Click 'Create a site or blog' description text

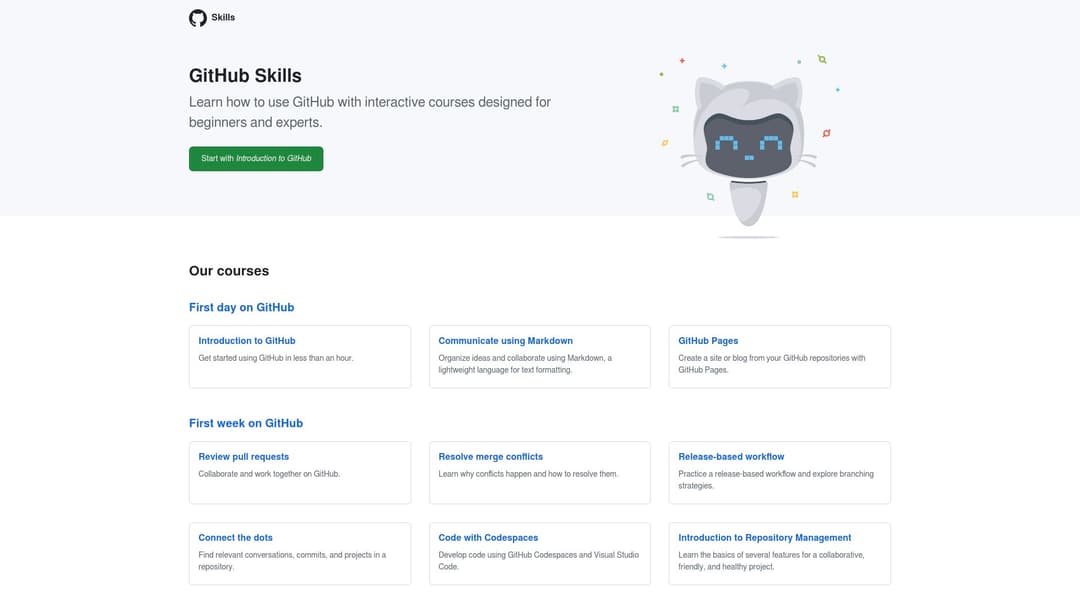pyautogui.click(x=772, y=364)
